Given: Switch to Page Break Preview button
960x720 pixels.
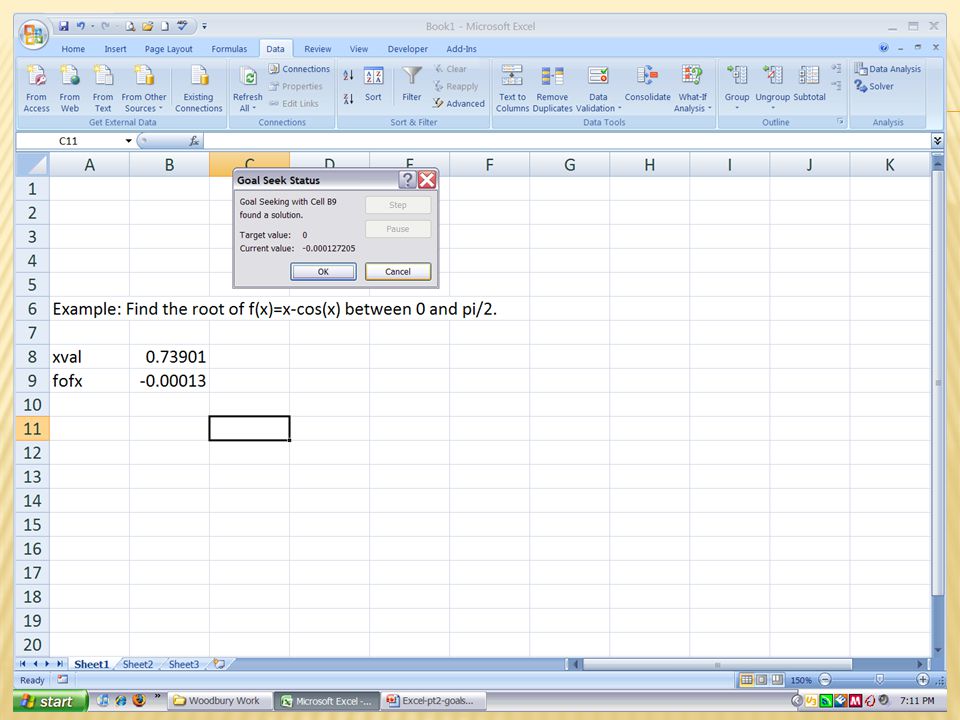Looking at the screenshot, I should coord(777,680).
